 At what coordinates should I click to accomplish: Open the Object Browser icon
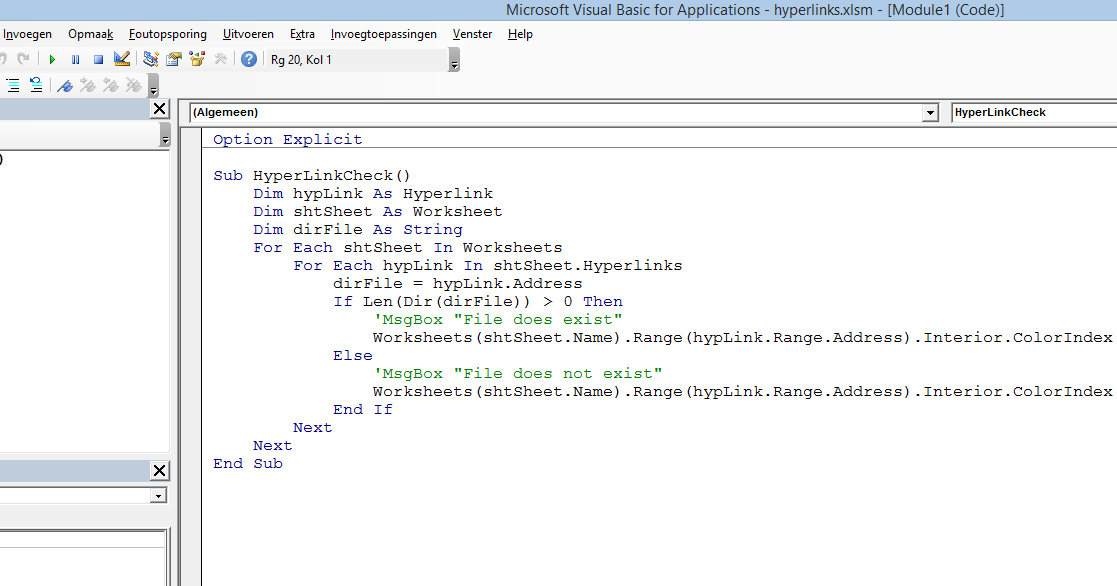[x=197, y=59]
